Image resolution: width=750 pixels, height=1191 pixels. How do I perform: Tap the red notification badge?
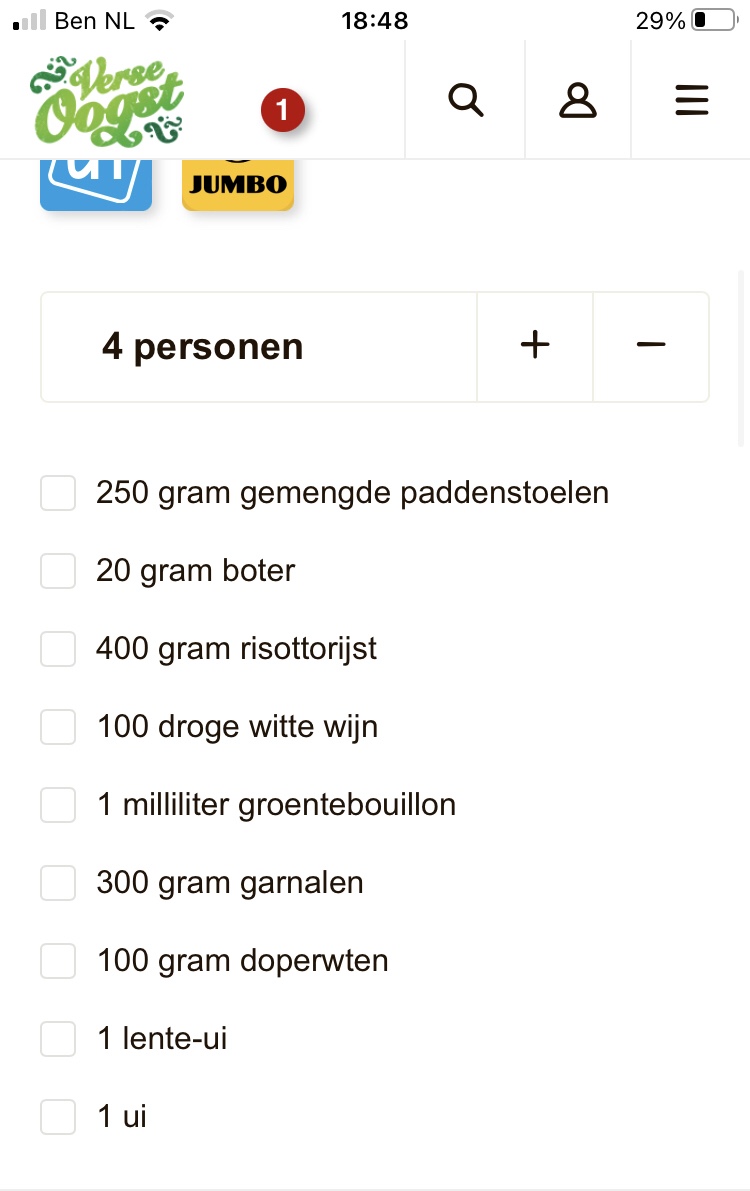pos(282,110)
